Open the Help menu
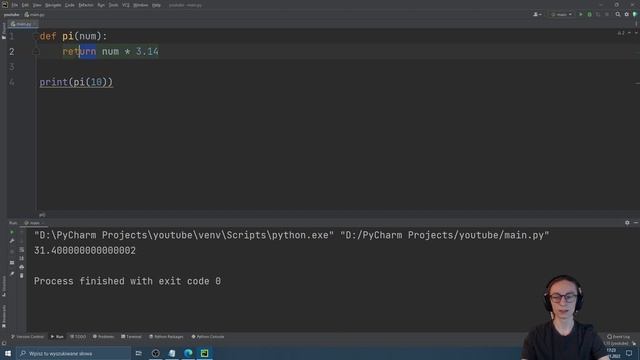The width and height of the screenshot is (640, 360). pos(156,5)
